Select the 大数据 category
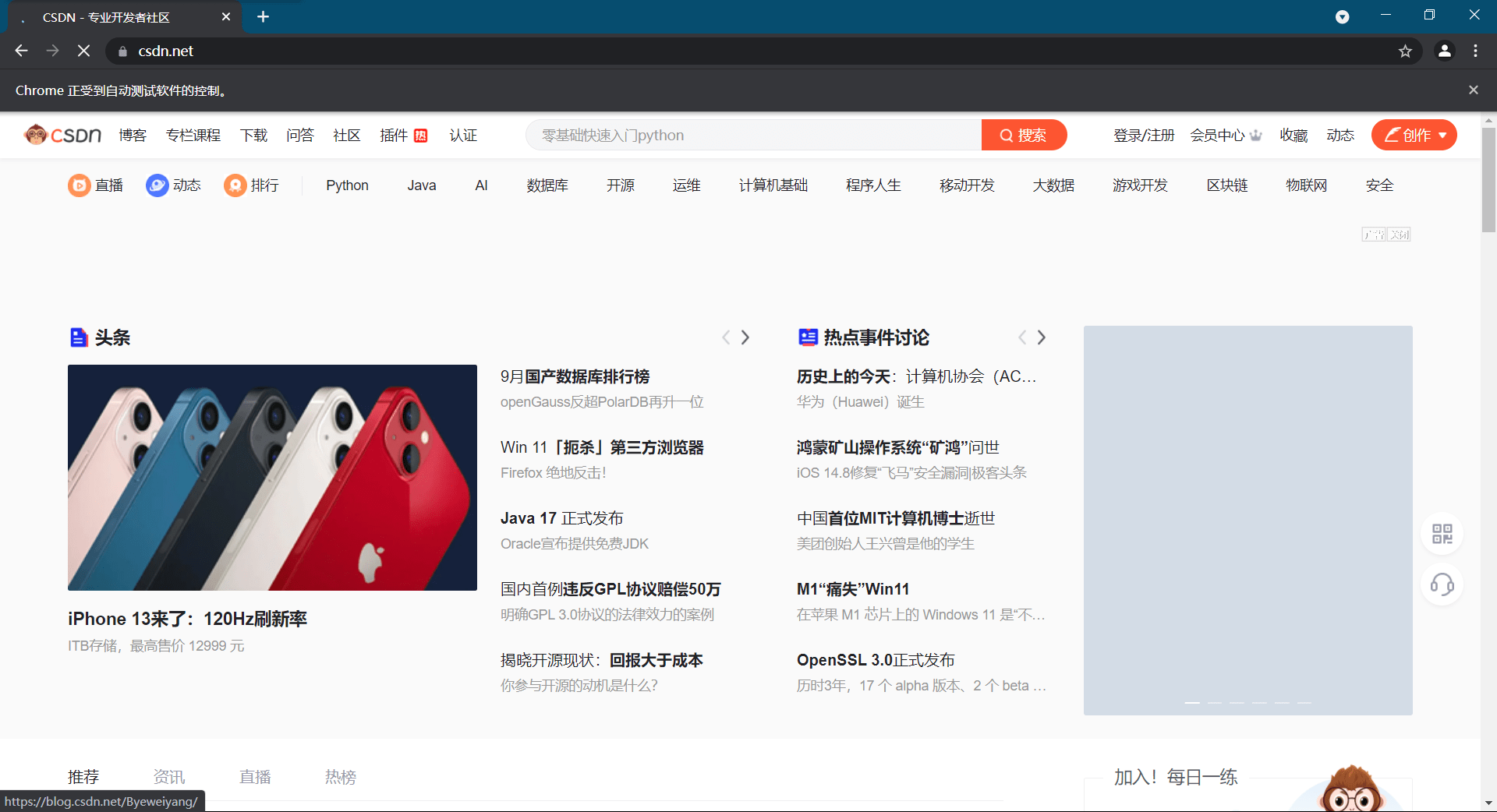 [x=1053, y=185]
